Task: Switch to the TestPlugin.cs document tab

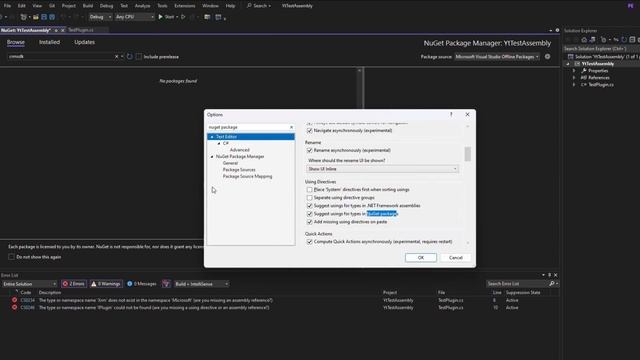Action: click(x=81, y=30)
